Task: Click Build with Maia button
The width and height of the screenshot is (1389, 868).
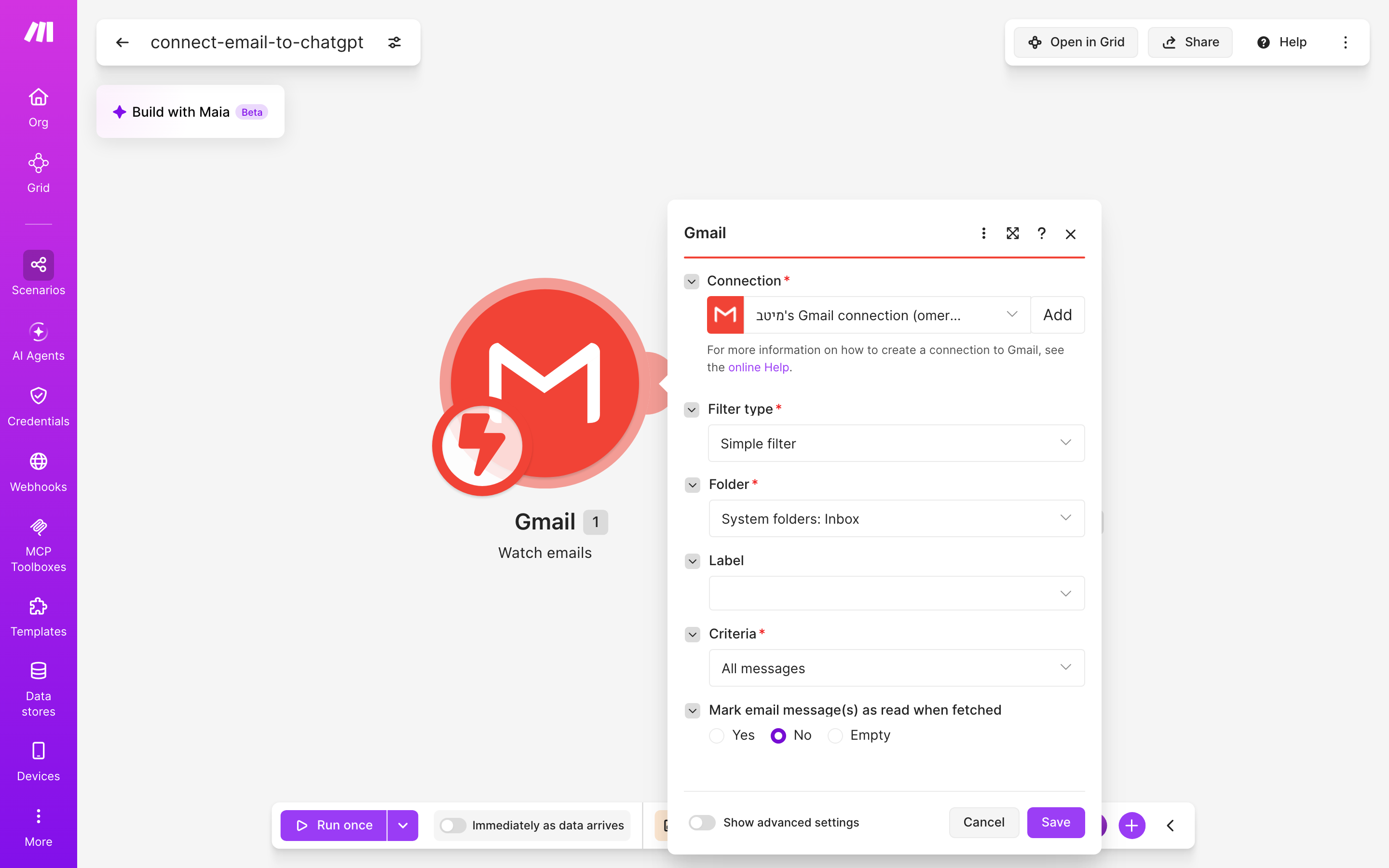Action: 190,111
